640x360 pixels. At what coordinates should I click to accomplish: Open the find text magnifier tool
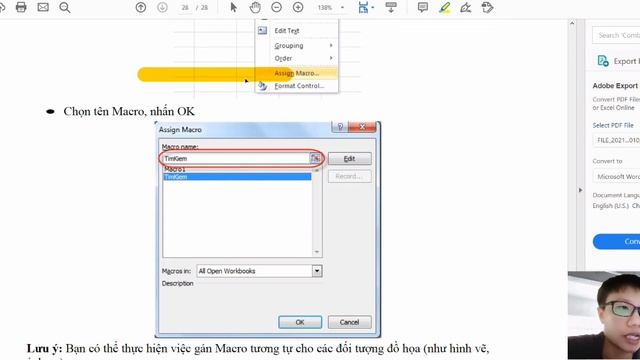coord(64,7)
